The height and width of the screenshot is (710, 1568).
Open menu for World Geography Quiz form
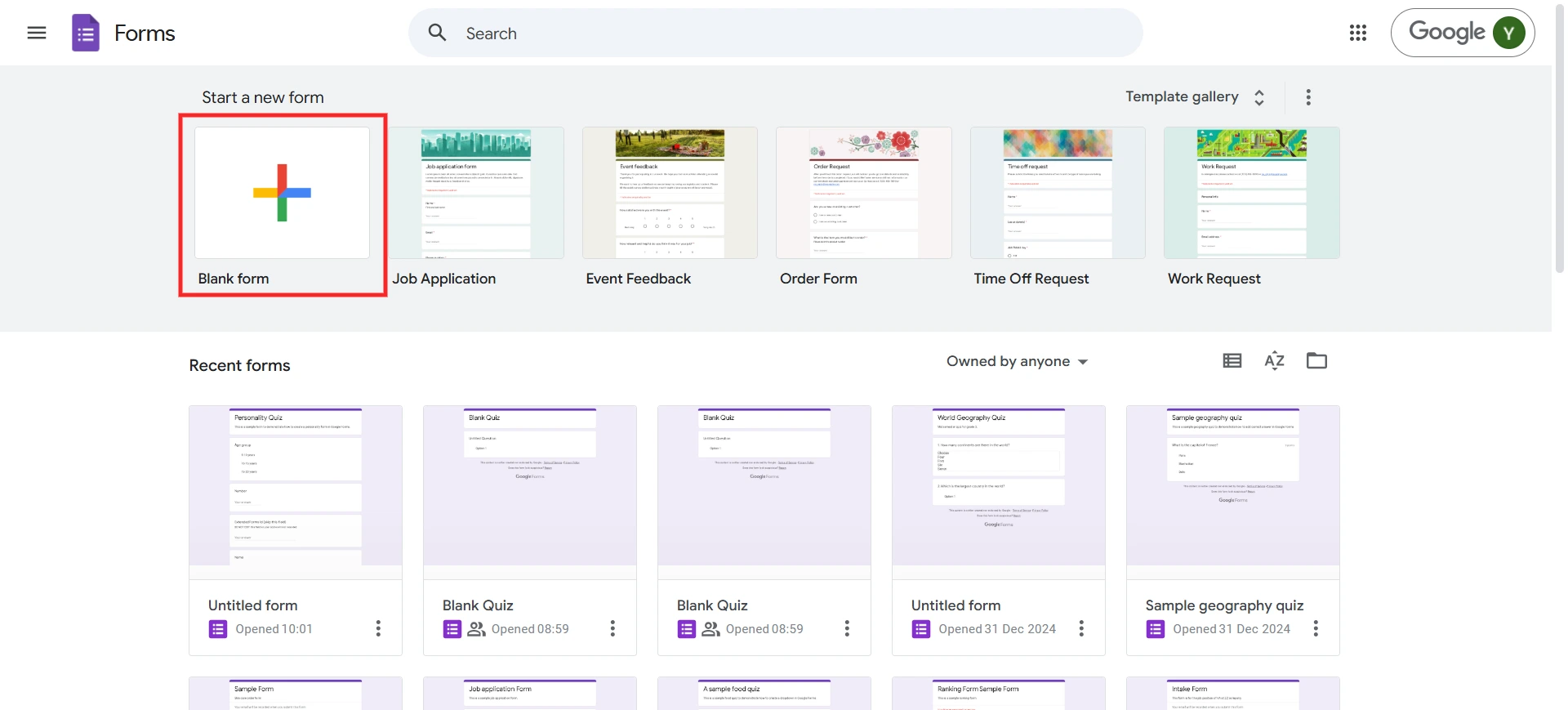1081,628
